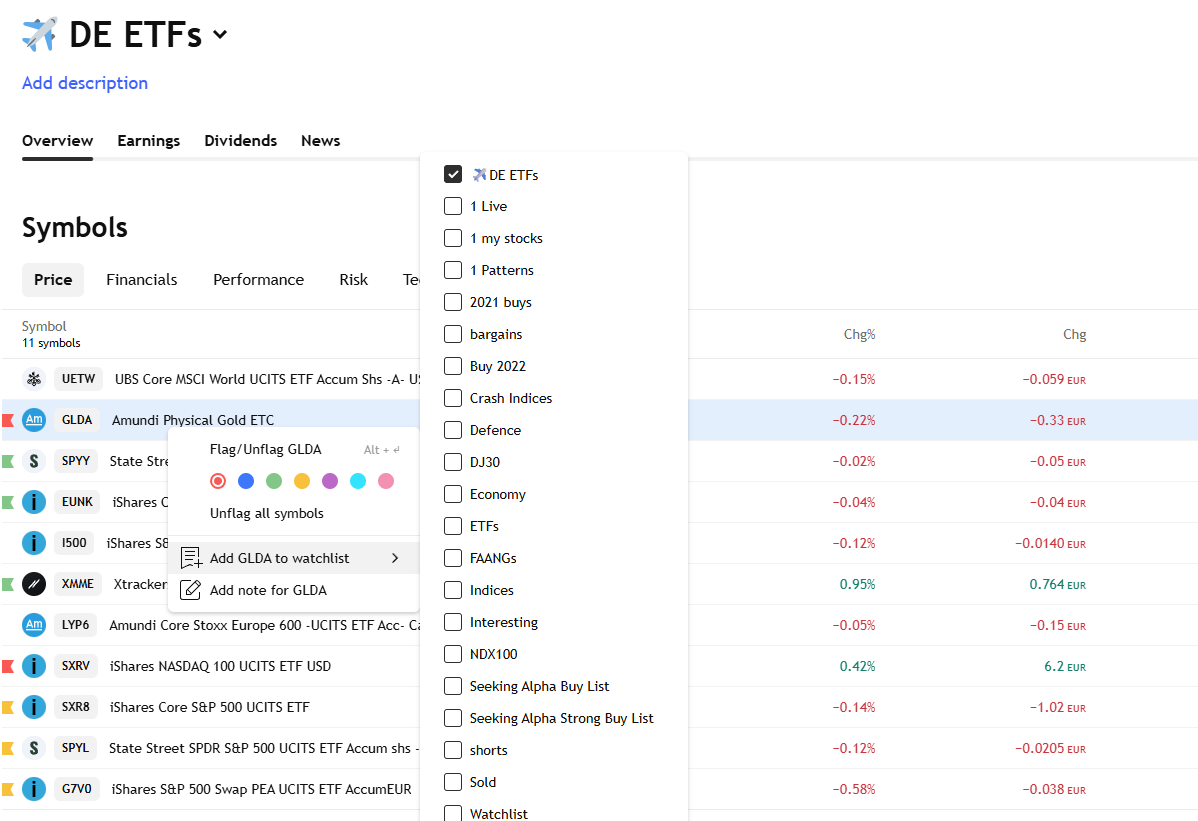Viewport: 1198px width, 821px height.
Task: Click the Add note pencil icon
Action: point(190,590)
